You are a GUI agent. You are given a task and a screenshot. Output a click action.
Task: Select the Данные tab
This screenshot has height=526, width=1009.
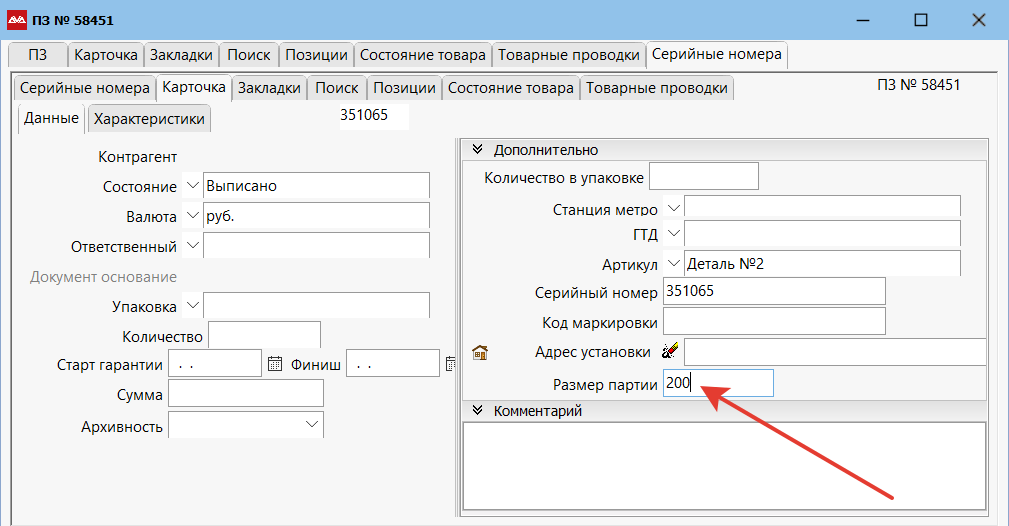[x=51, y=118]
